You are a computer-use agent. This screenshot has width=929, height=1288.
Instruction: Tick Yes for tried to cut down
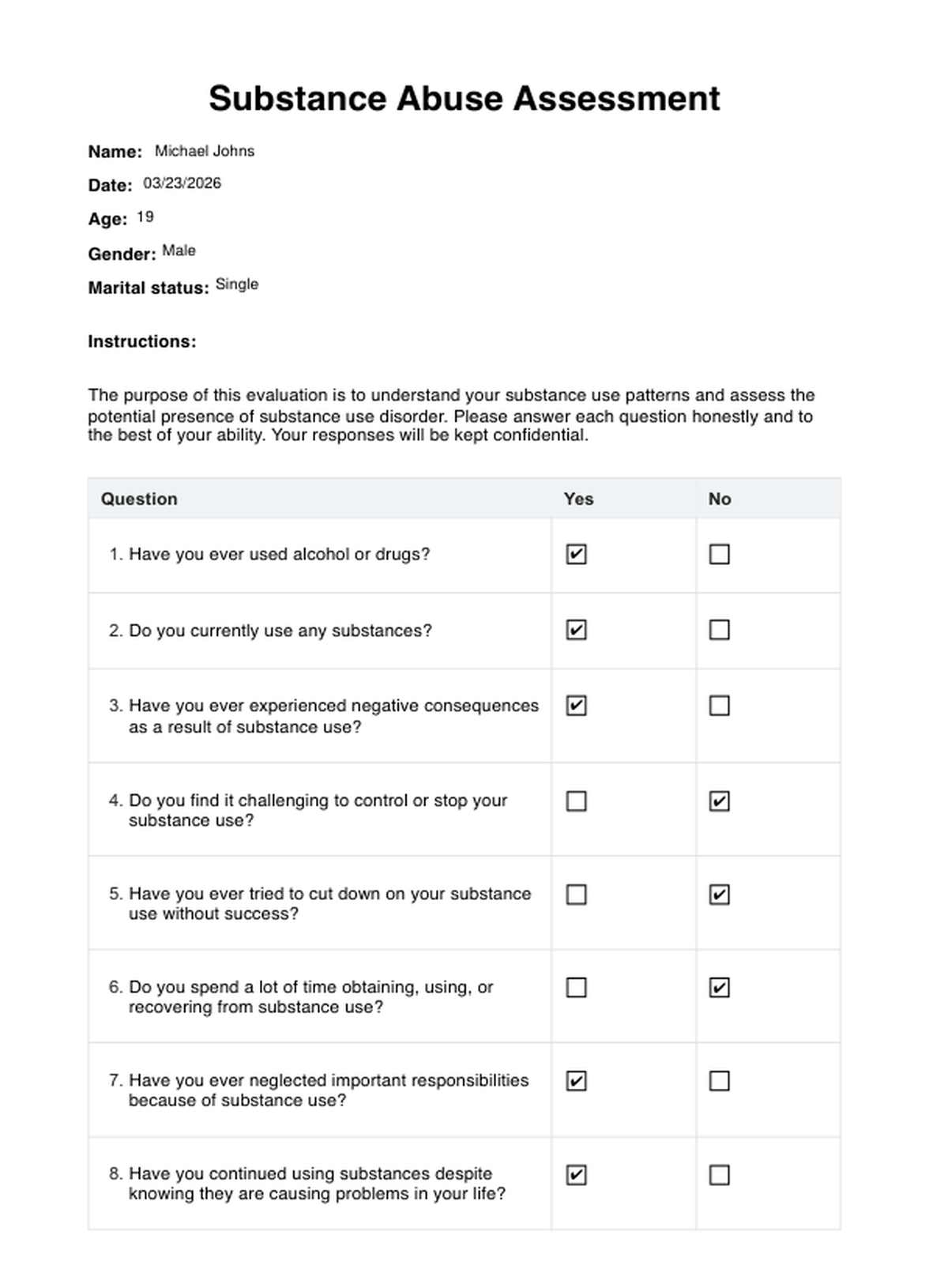point(577,894)
